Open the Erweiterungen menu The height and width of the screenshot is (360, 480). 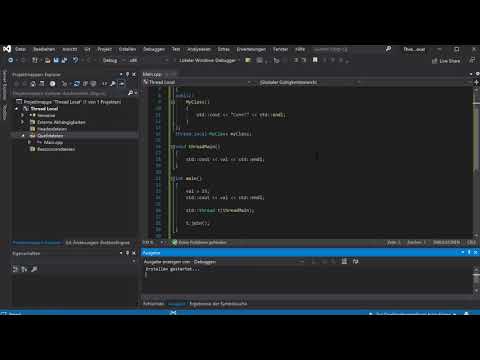(251, 49)
